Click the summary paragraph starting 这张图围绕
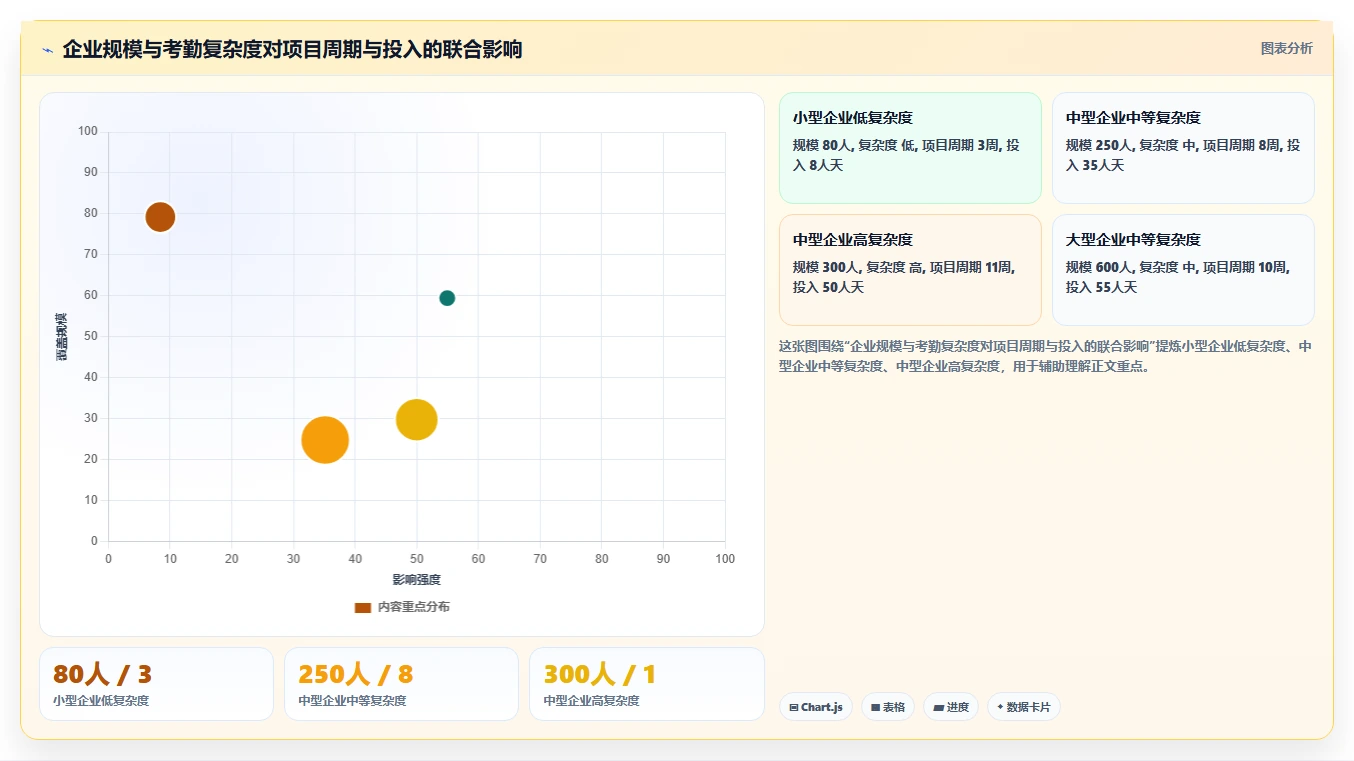 pos(1046,356)
